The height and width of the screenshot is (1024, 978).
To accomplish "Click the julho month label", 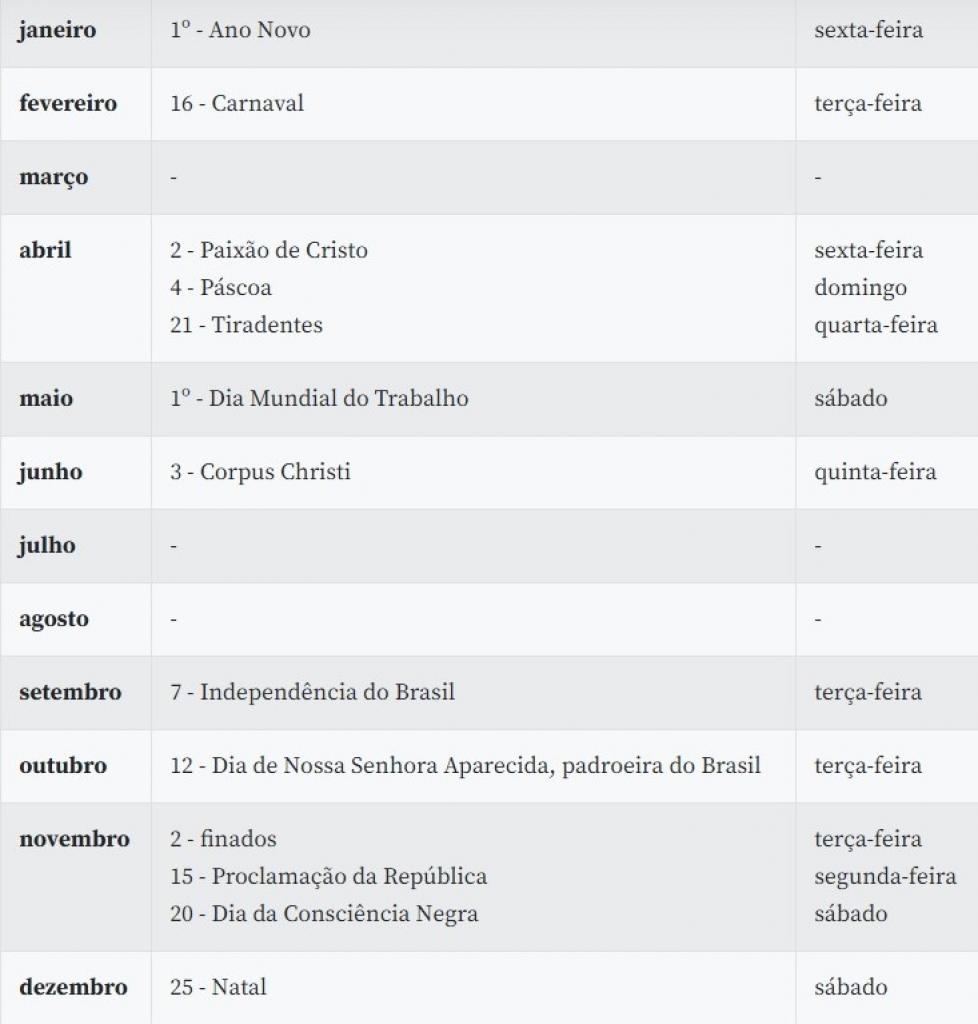I will click(47, 546).
